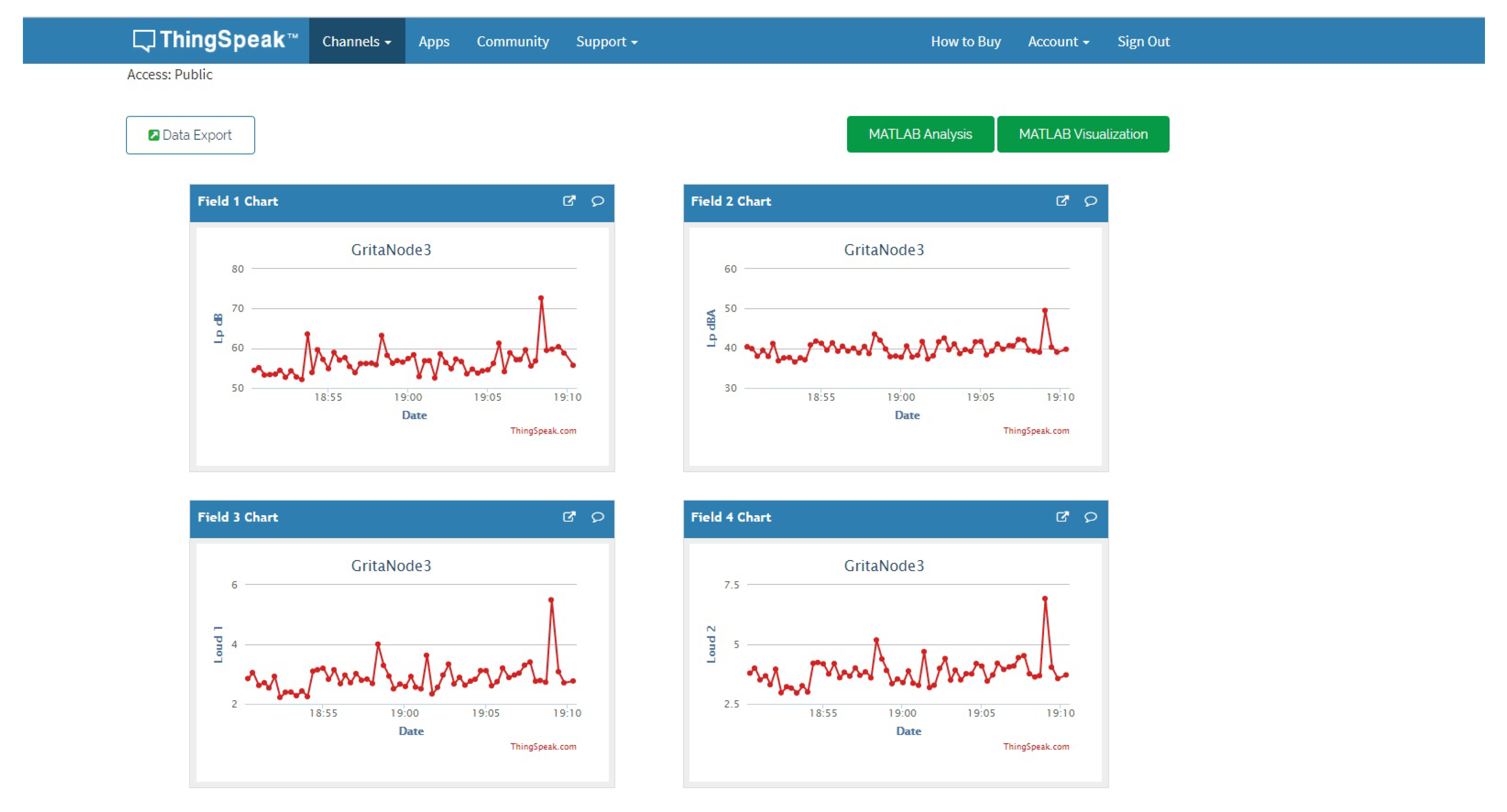Click the ThingSpeak logo
The image size is (1507, 812).
[215, 41]
